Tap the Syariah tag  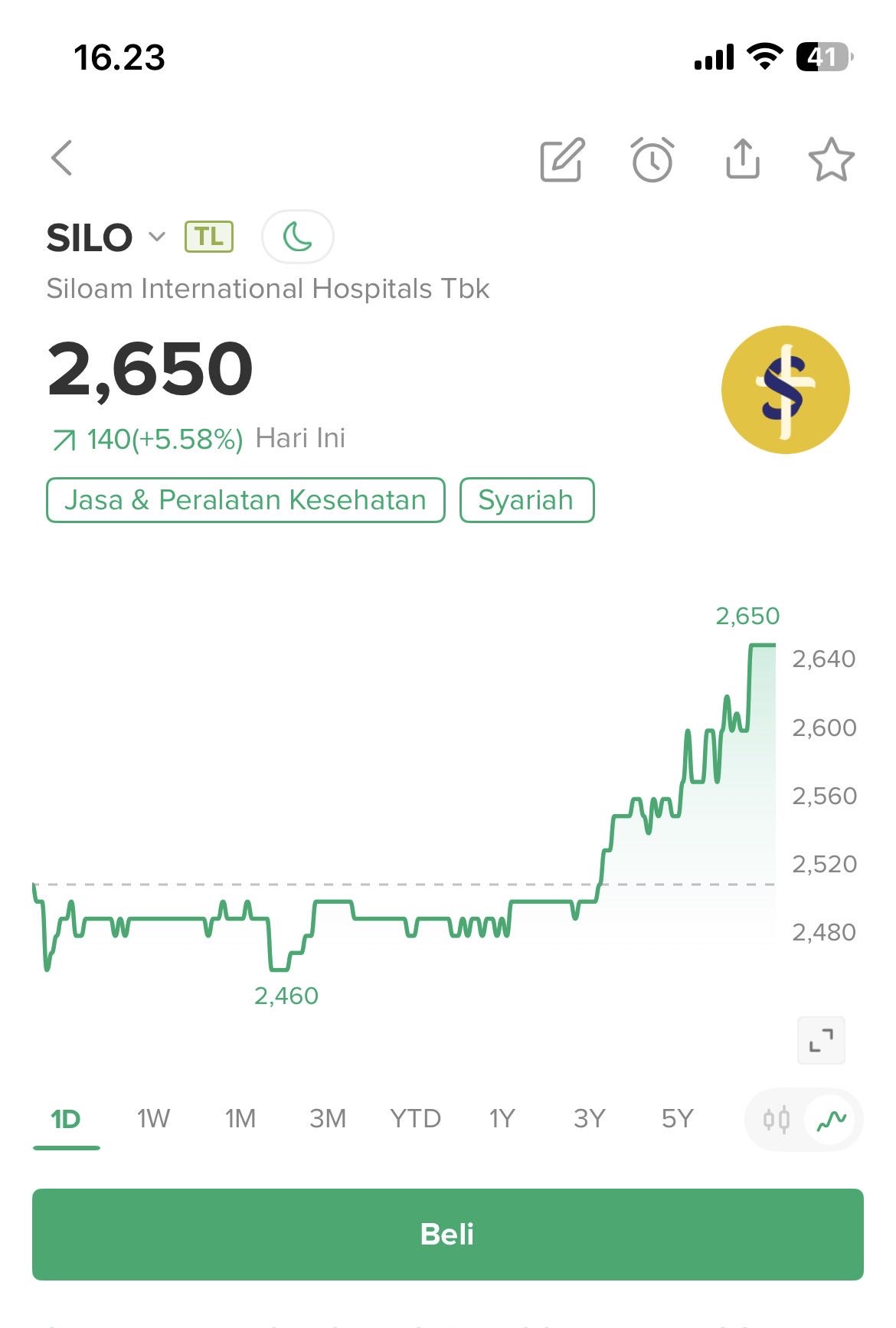point(526,500)
